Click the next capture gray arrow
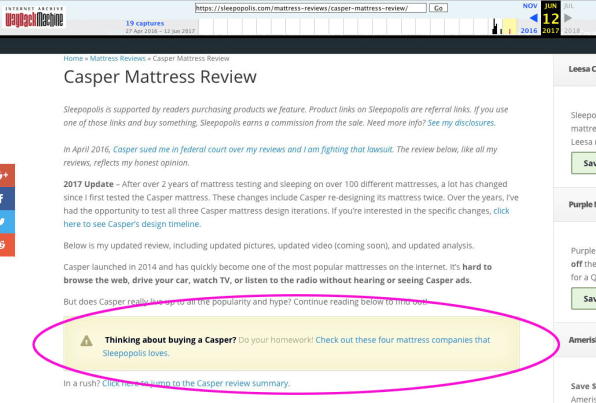596x403 pixels. click(568, 18)
